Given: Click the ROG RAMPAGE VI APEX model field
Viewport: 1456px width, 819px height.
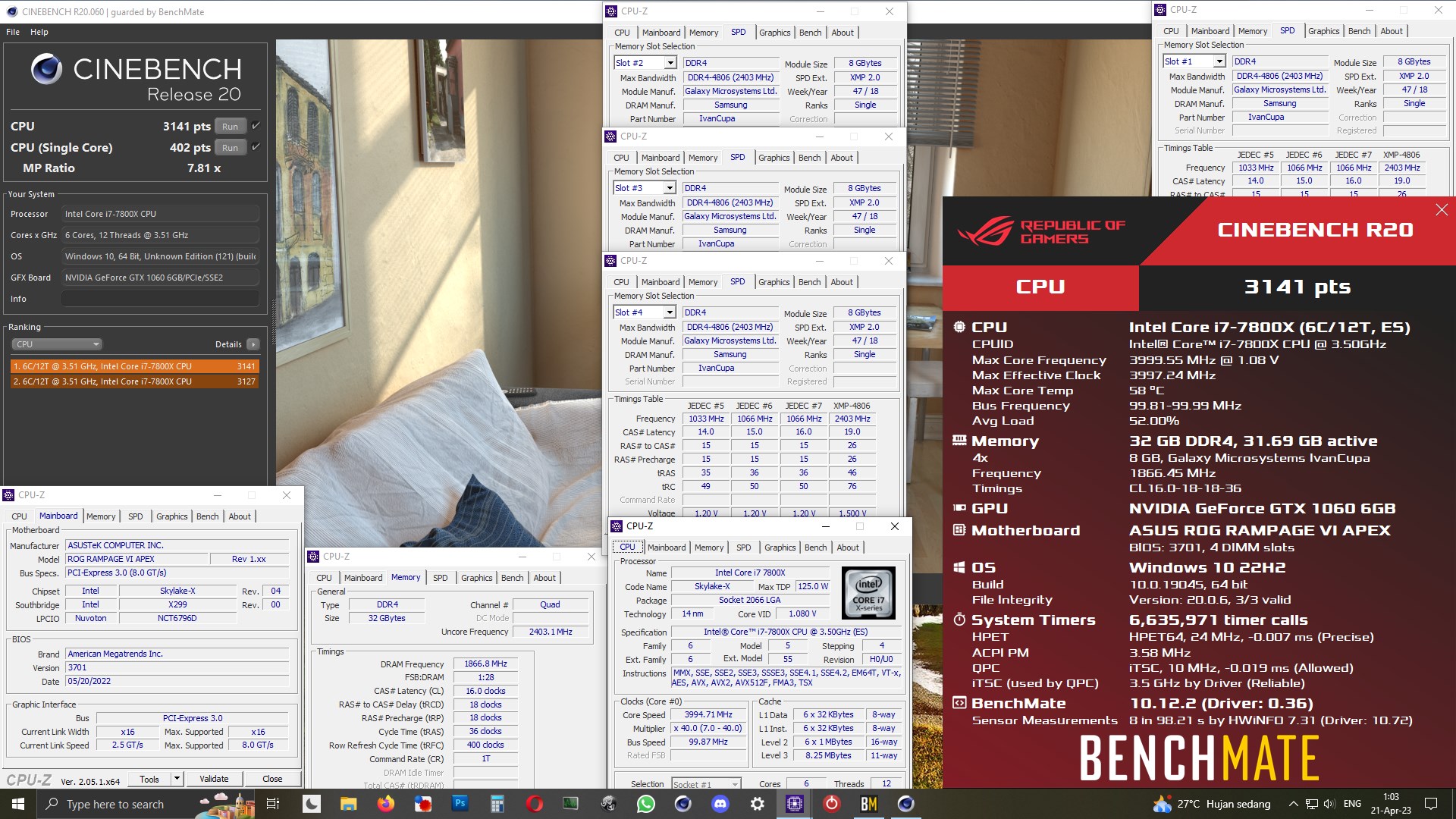Looking at the screenshot, I should (136, 559).
